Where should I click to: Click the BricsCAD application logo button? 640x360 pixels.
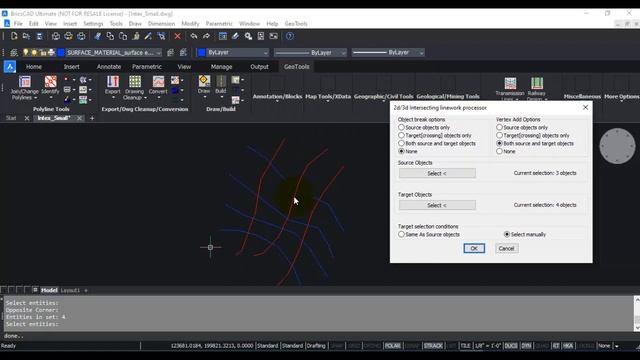tap(10, 67)
